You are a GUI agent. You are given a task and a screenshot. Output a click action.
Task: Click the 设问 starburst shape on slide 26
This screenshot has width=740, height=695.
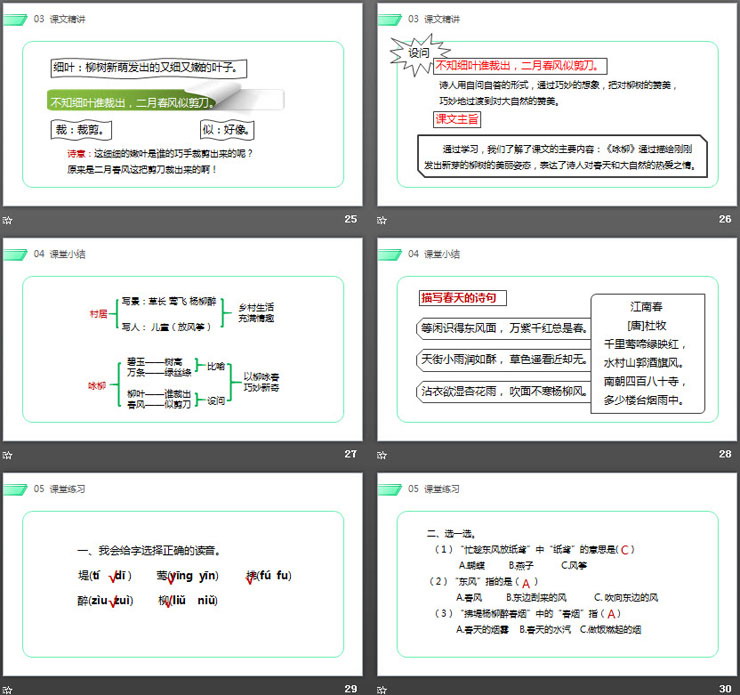418,53
